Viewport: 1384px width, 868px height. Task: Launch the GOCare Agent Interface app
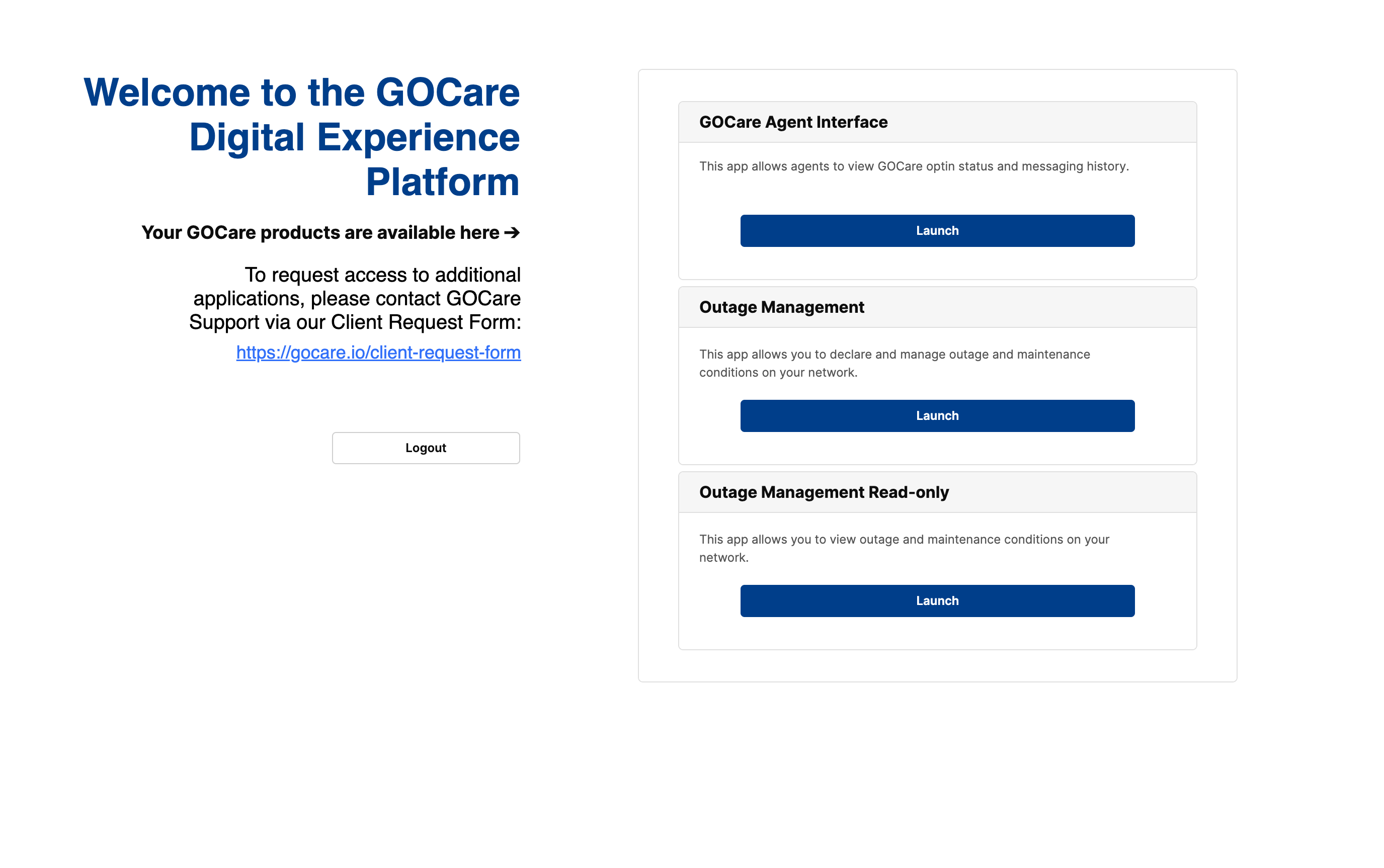tap(937, 231)
